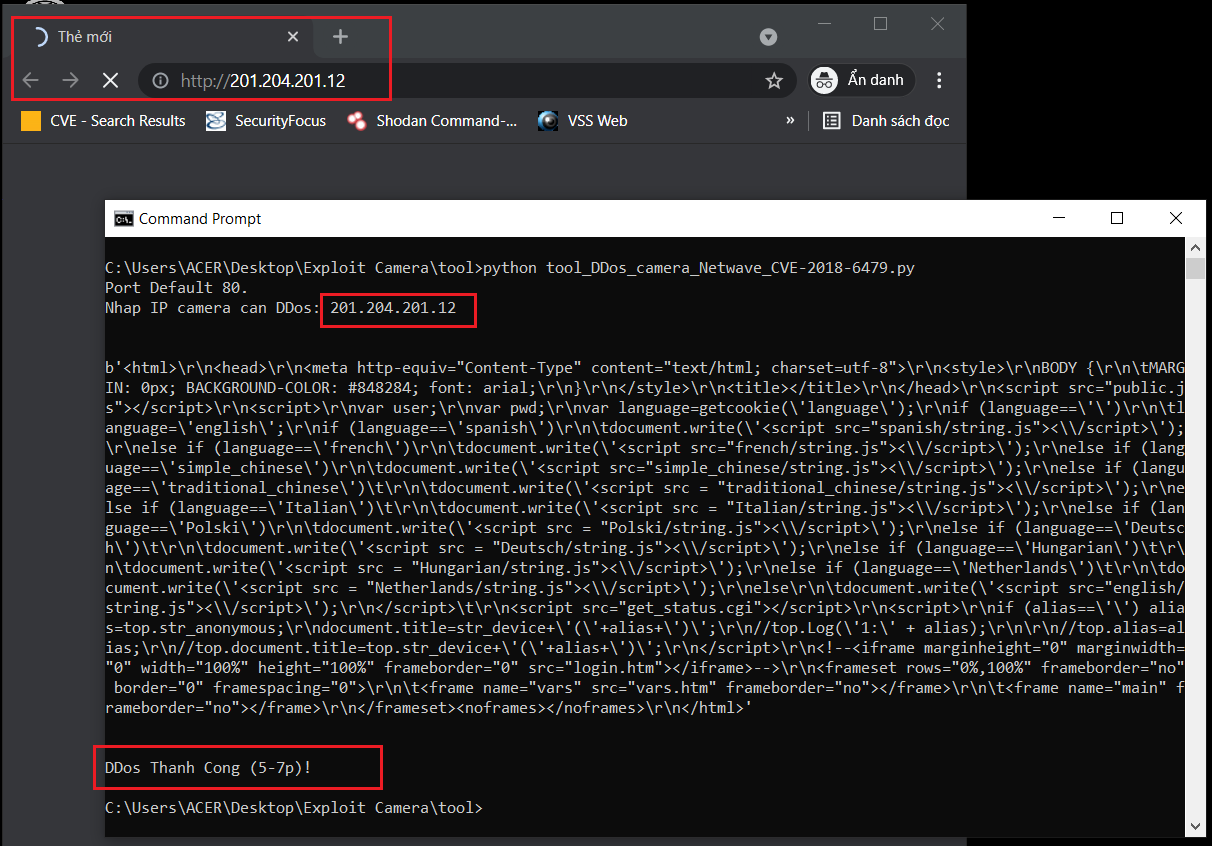
Task: Open 'CVE - Search Results' bookmark
Action: click(104, 121)
